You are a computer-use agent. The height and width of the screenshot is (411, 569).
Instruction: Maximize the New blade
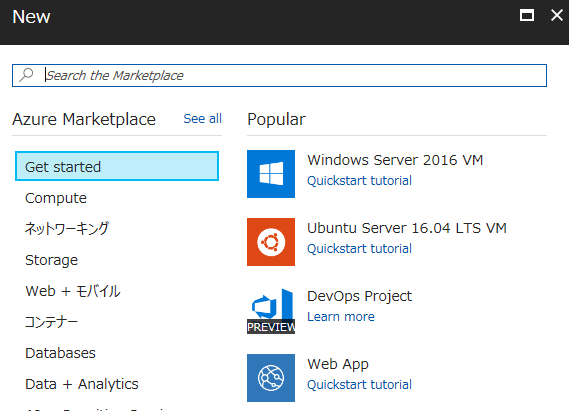pyautogui.click(x=527, y=15)
